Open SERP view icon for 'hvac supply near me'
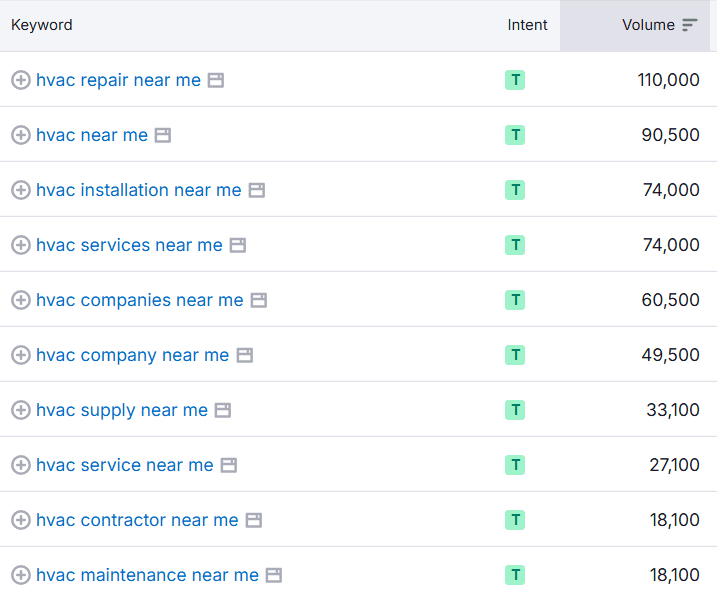717x600 pixels. [223, 410]
